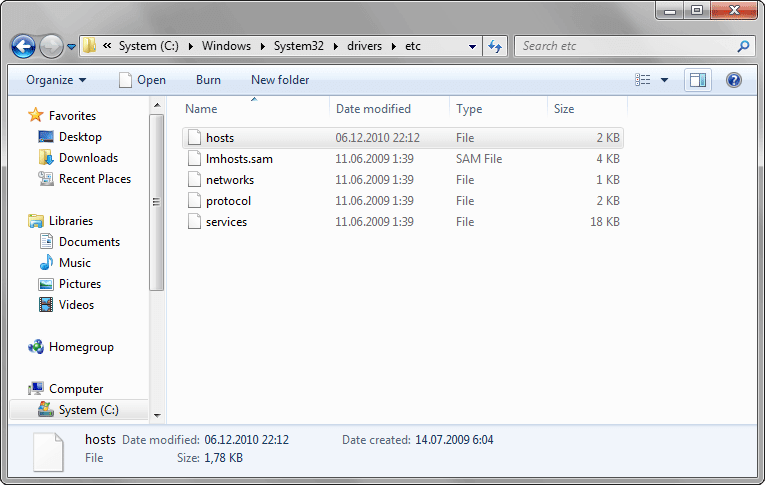This screenshot has width=765, height=485.
Task: Click the navigation pane scroll down arrow
Action: (x=157, y=416)
